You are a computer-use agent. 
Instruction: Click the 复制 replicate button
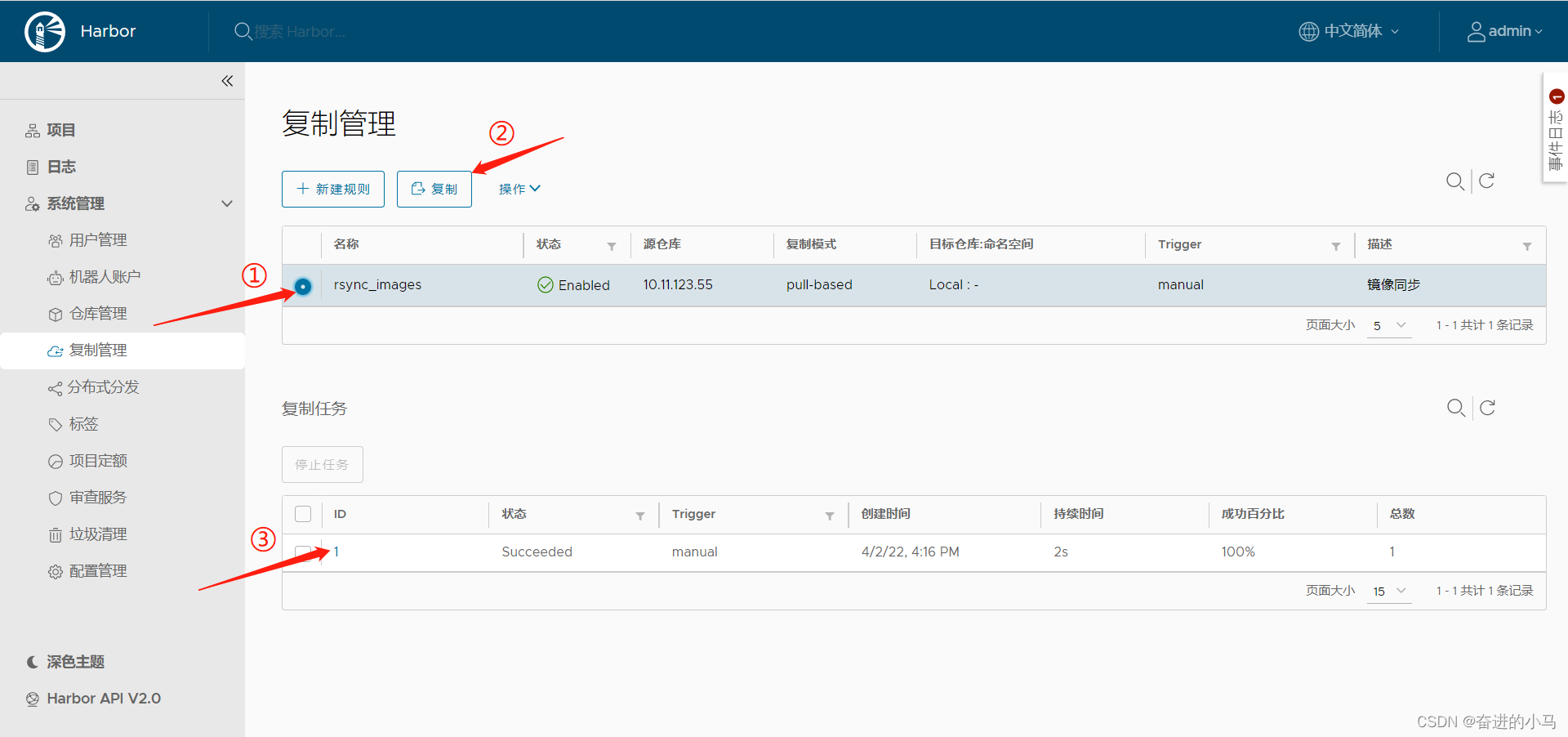[x=434, y=189]
